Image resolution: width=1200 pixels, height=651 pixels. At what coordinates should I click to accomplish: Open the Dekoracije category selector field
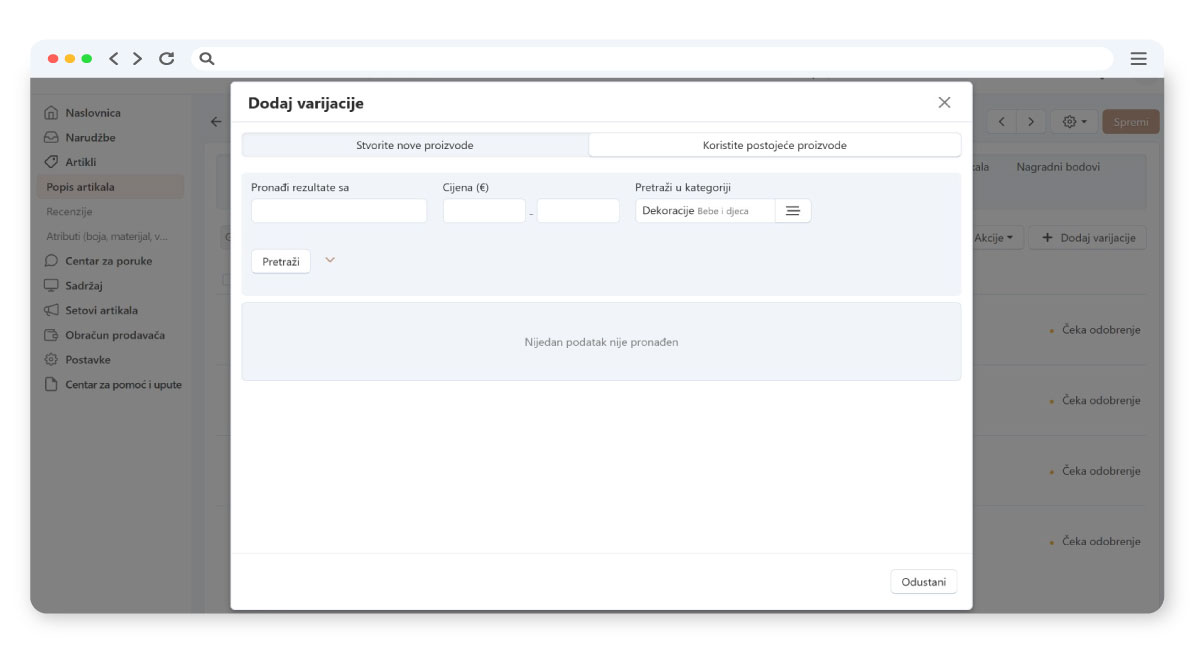(x=705, y=211)
